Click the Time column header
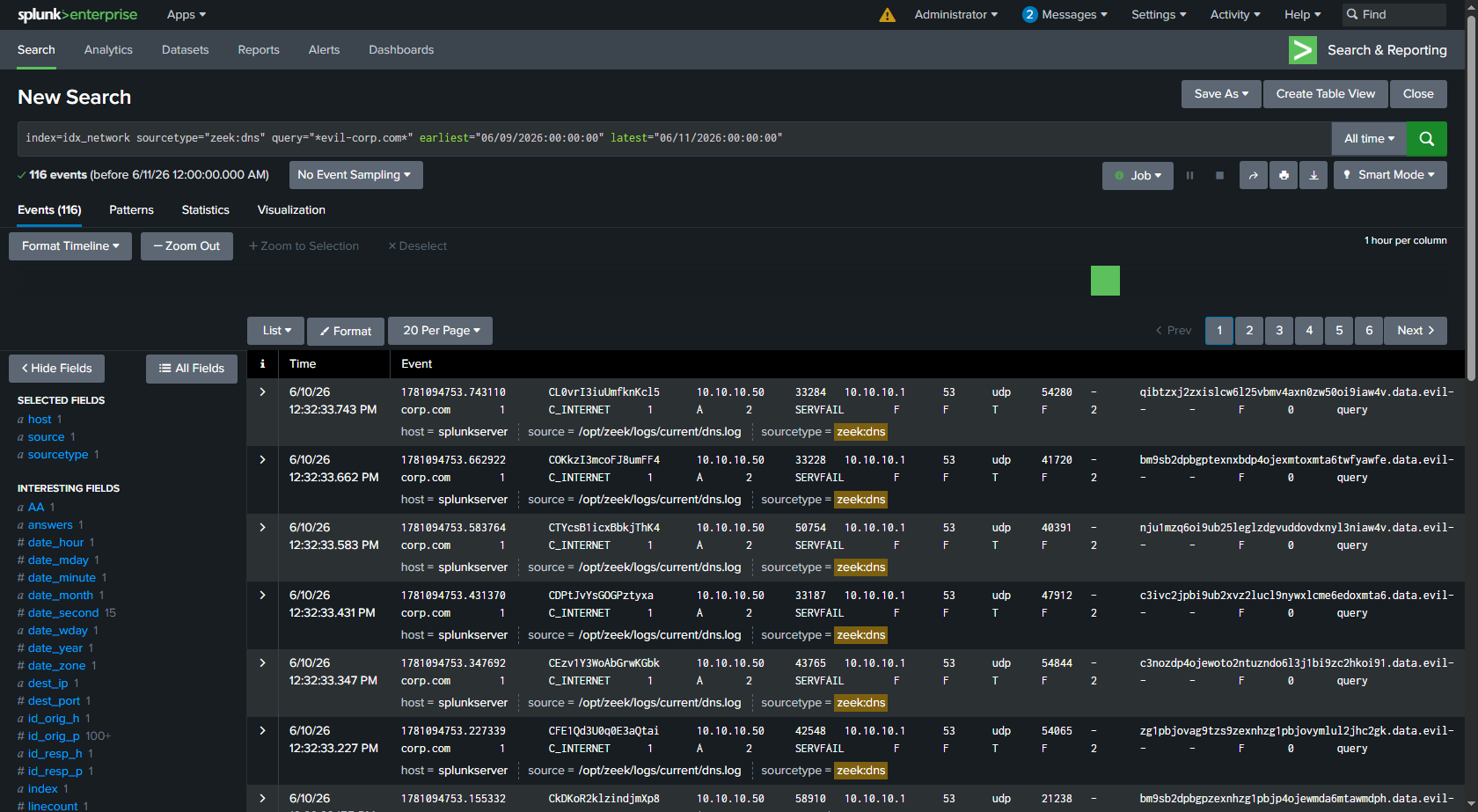The image size is (1478, 812). click(303, 363)
